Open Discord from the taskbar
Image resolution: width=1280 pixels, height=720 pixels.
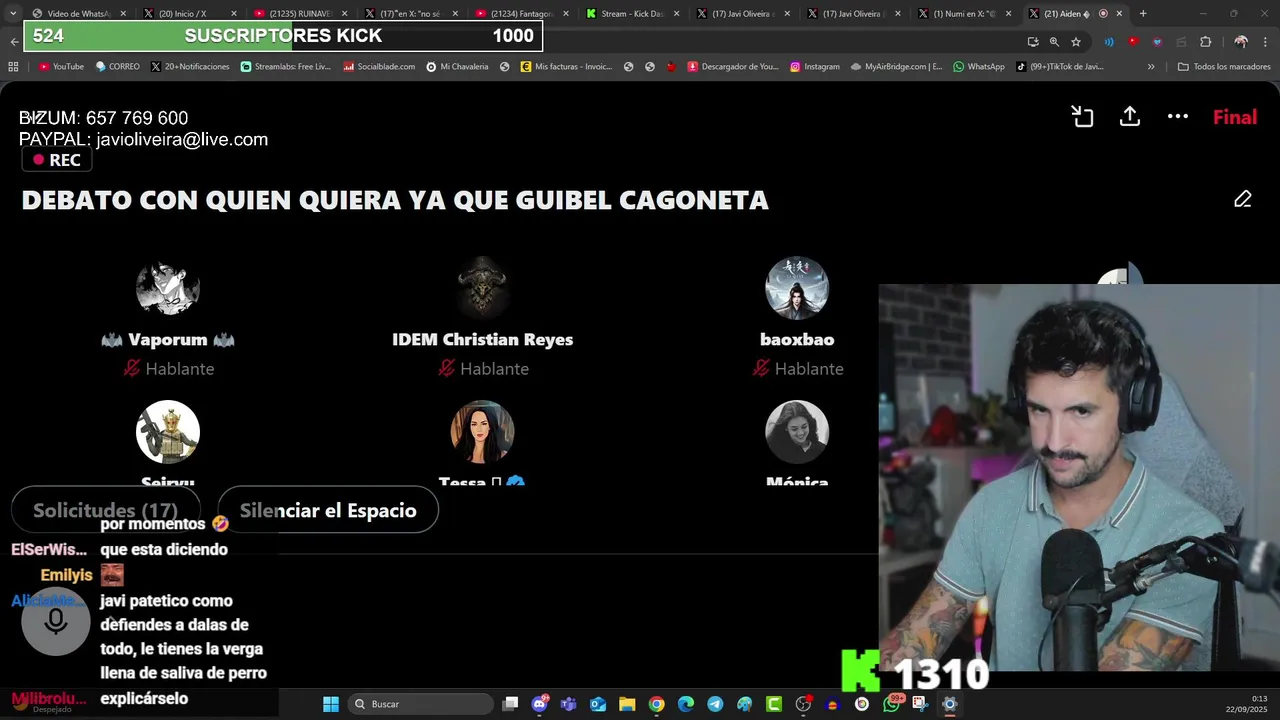tap(540, 704)
